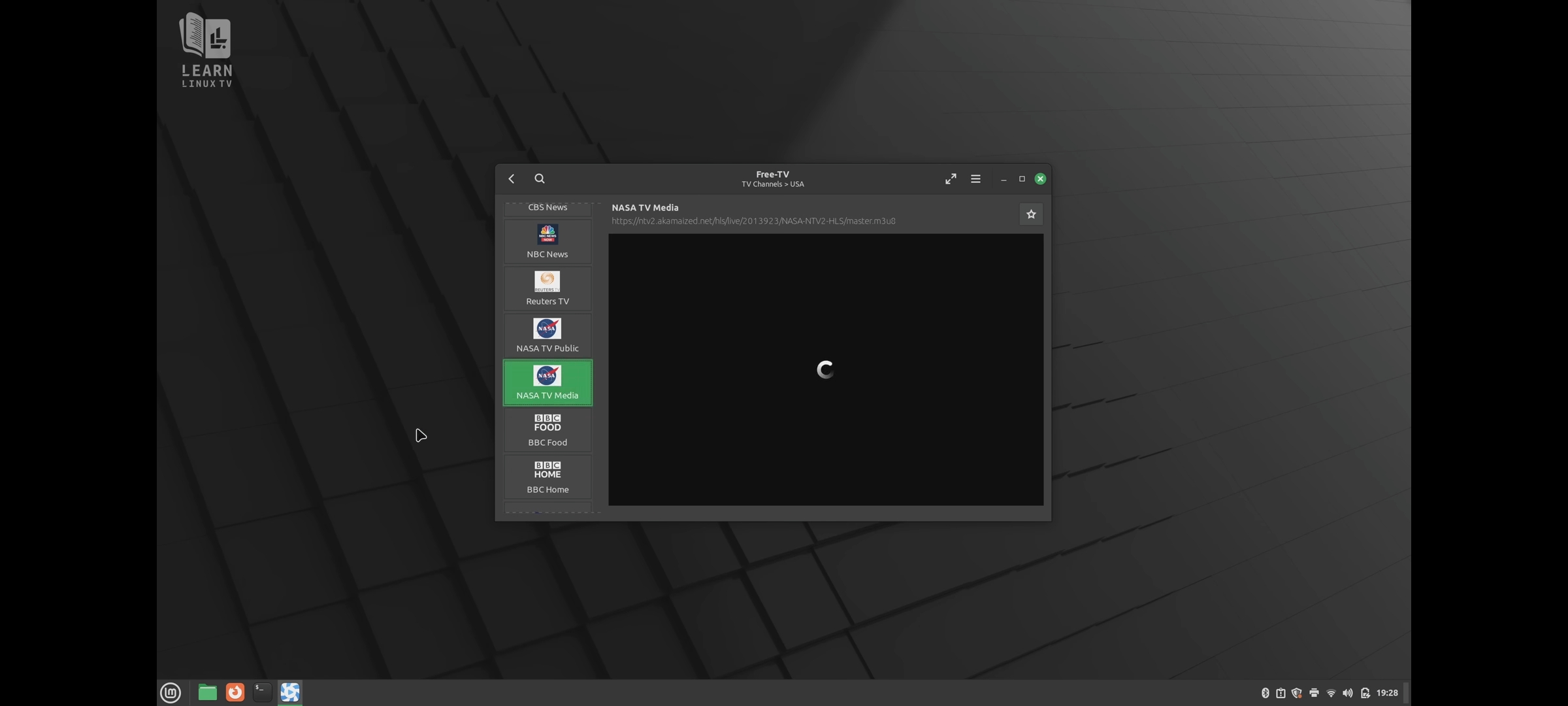Screen dimensions: 1568x706
Task: Open the volume control in the tray
Action: (x=1347, y=693)
